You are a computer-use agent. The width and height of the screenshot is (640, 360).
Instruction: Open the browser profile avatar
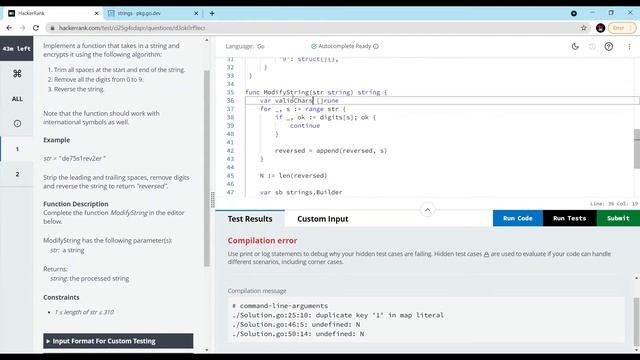(600, 28)
